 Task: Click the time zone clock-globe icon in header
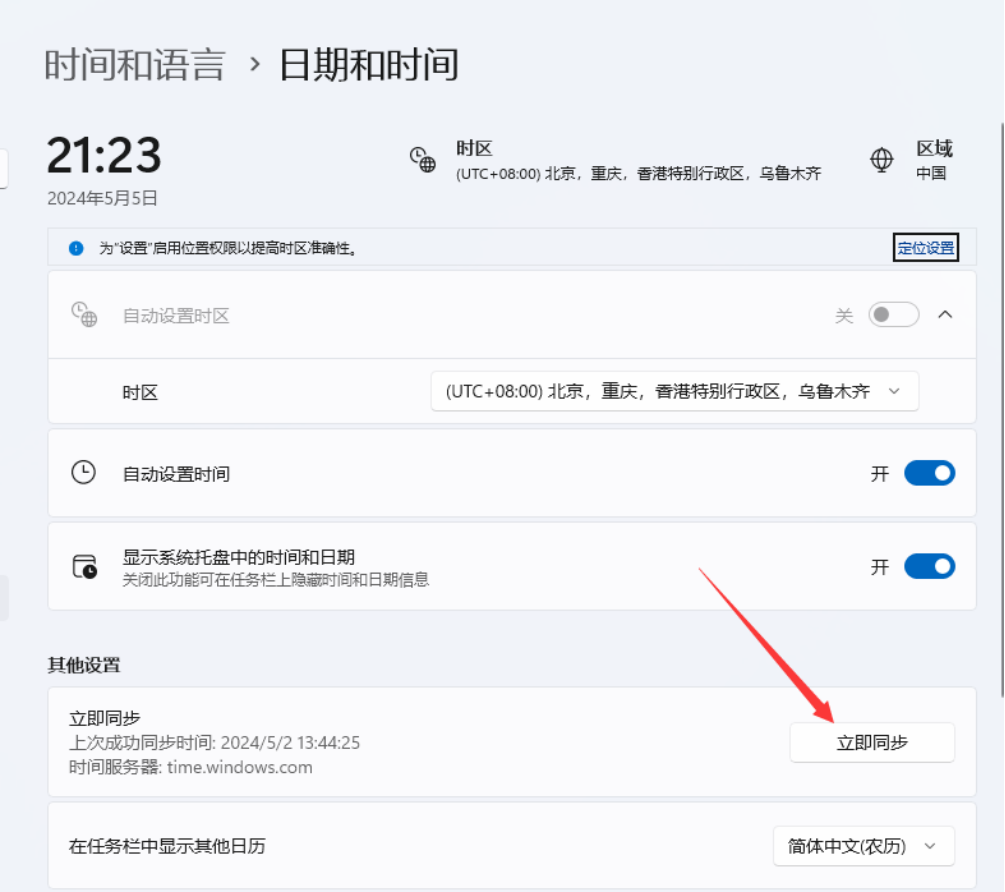click(x=423, y=160)
